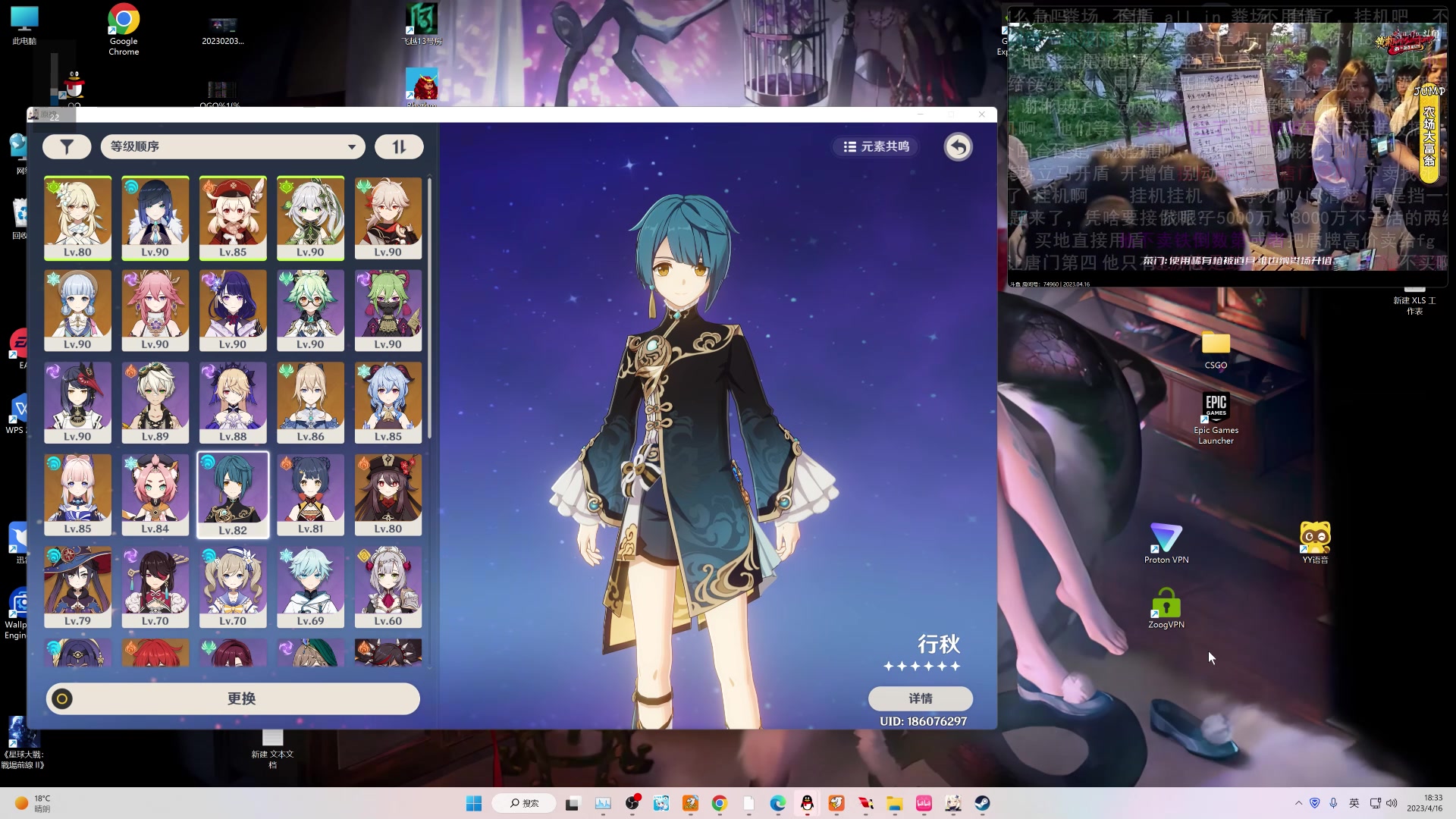Viewport: 1456px width, 819px height.
Task: Click the taskbar 搜索 search box
Action: click(524, 803)
